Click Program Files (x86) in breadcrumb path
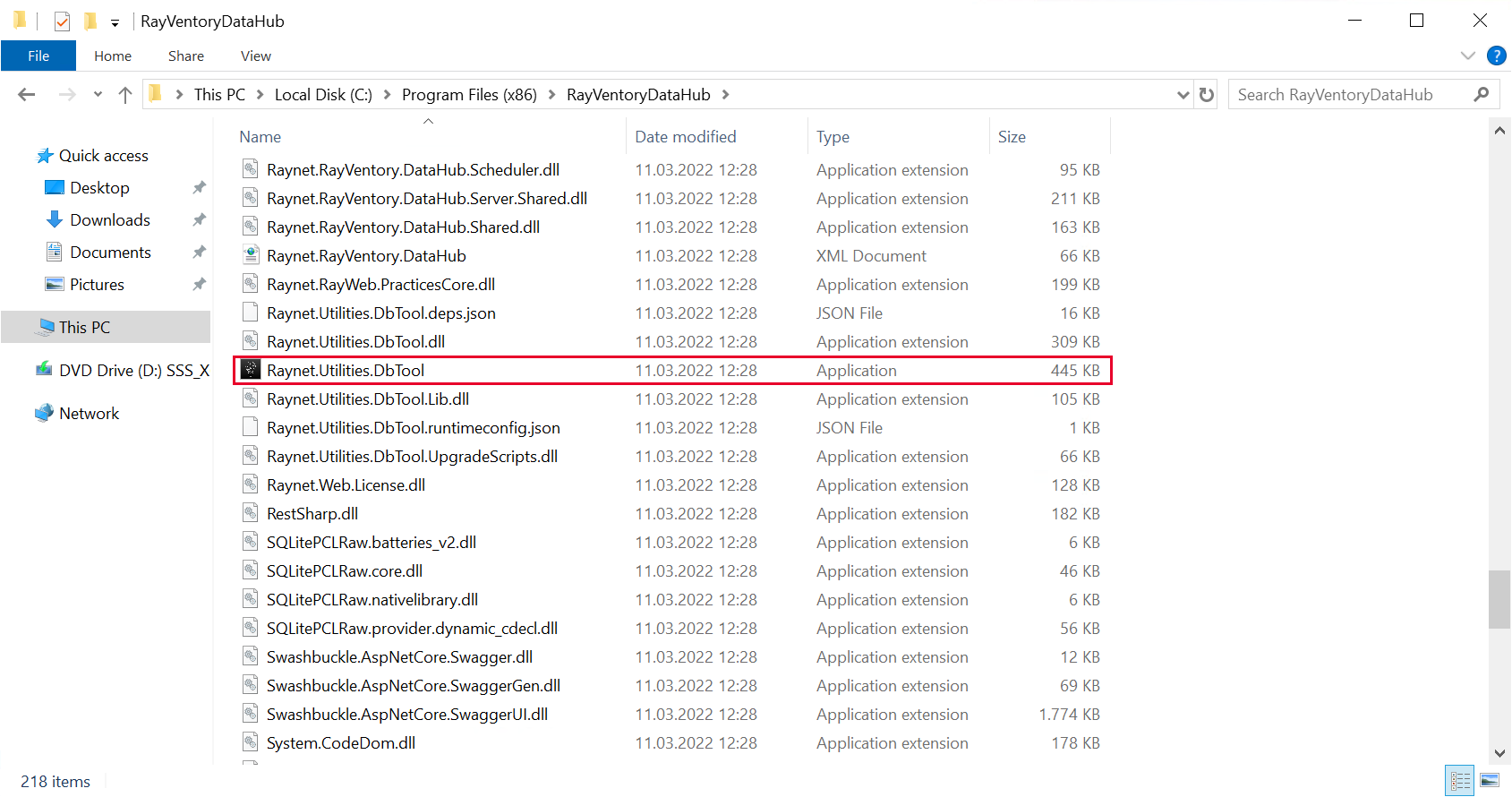 click(469, 95)
